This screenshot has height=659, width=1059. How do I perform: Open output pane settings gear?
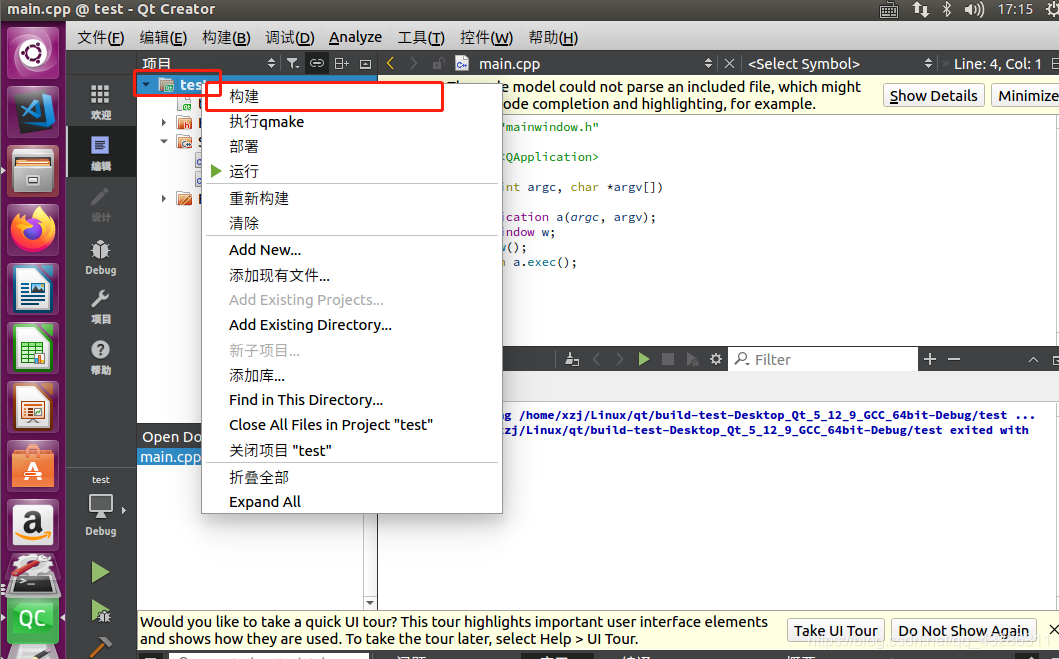[716, 359]
